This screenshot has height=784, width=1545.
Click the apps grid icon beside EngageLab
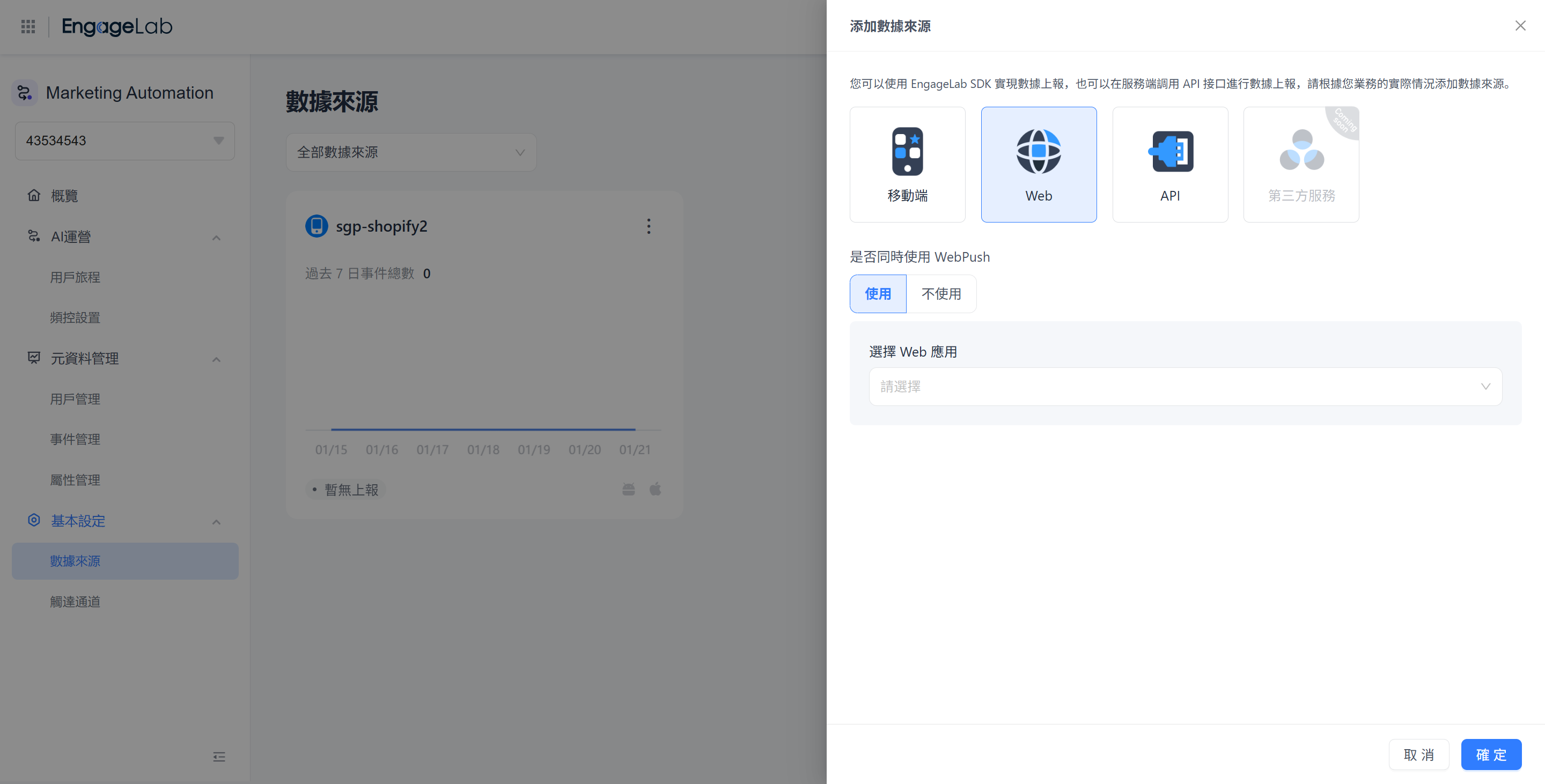[27, 26]
